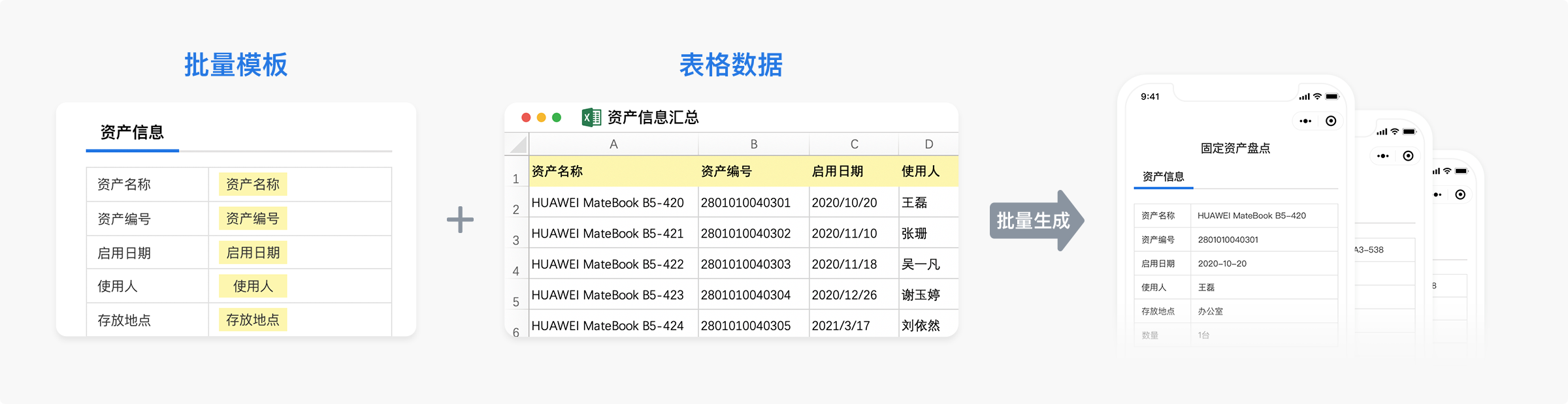Screen dimensions: 1568x404
Task: Select the 资产信息 tab on phone
Action: pos(1163,177)
